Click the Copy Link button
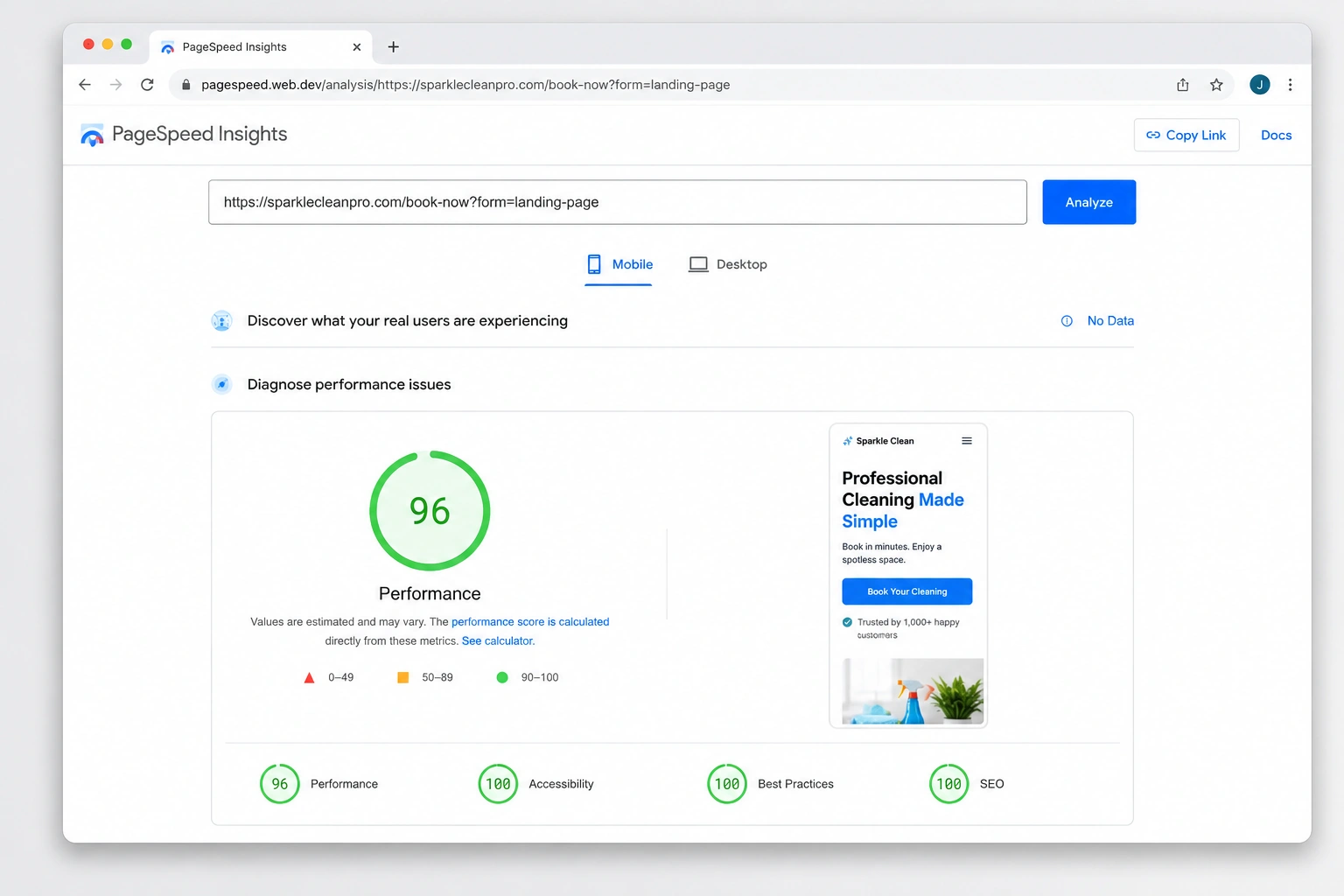Viewport: 1344px width, 896px height. 1186,135
